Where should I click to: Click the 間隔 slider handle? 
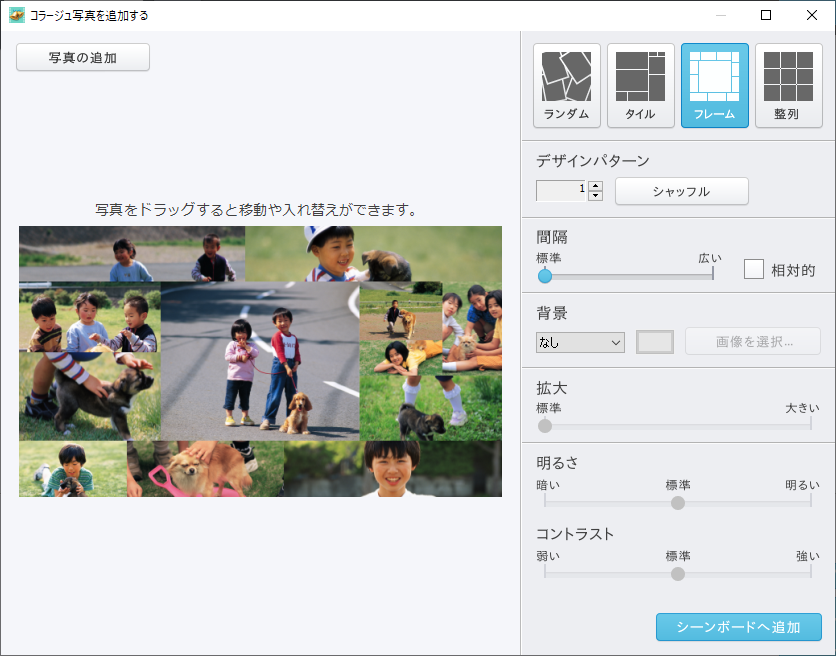click(545, 276)
